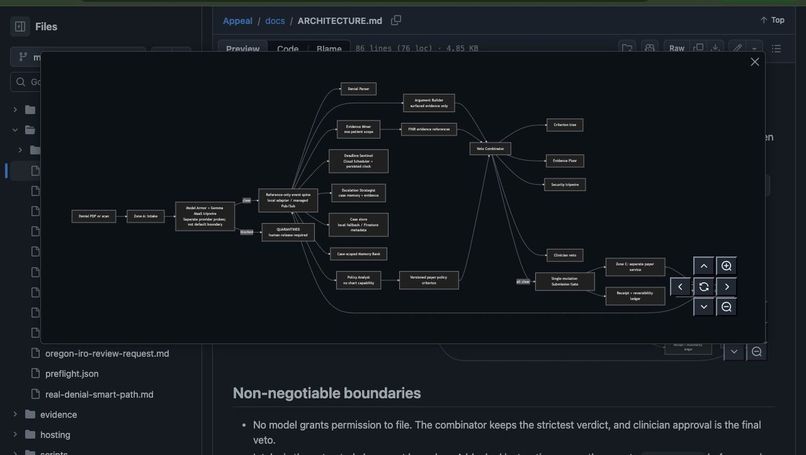
Task: Pan the expanded diagram left
Action: (x=680, y=287)
